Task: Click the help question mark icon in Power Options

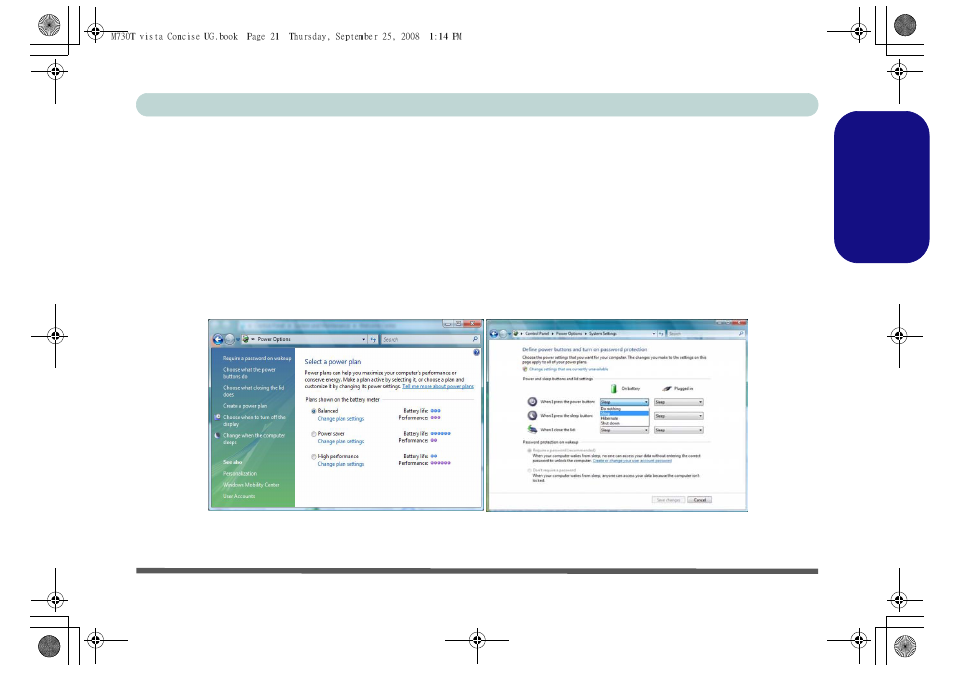Action: [476, 352]
